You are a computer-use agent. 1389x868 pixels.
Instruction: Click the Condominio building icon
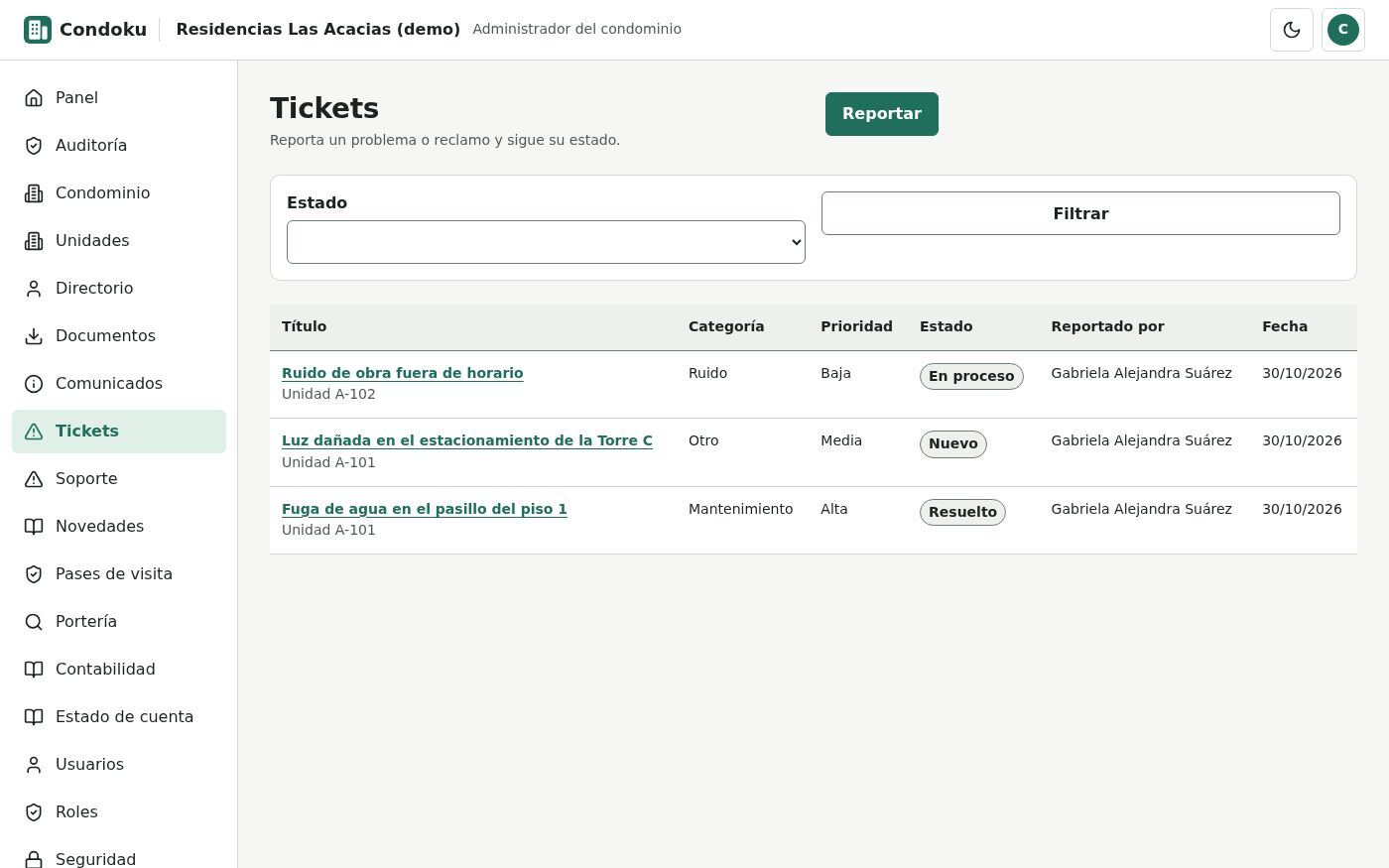pyautogui.click(x=34, y=193)
